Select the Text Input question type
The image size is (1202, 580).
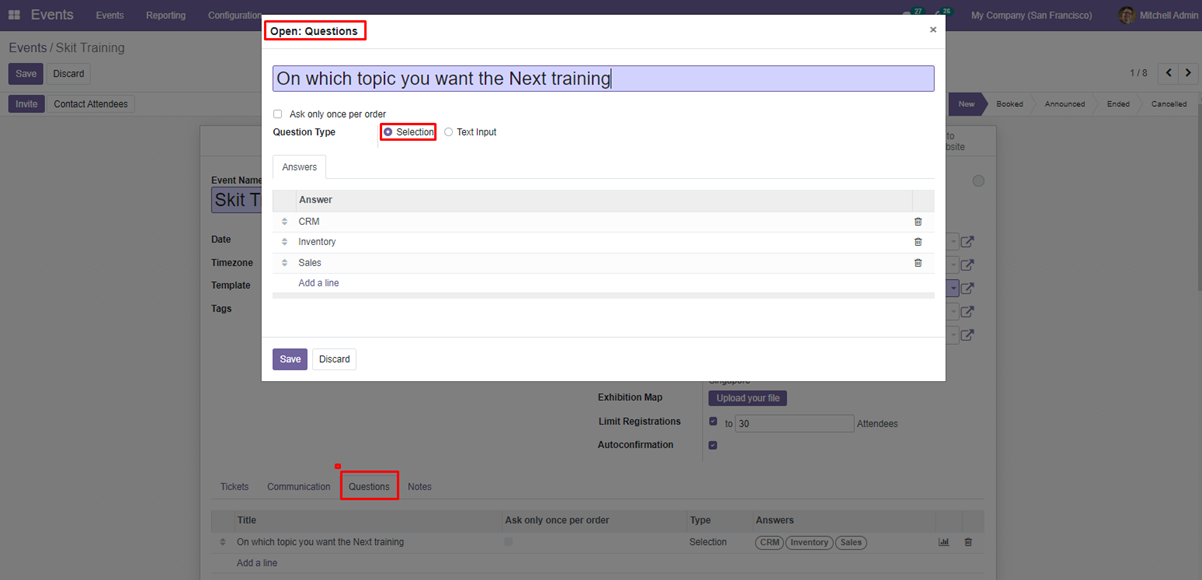[449, 132]
